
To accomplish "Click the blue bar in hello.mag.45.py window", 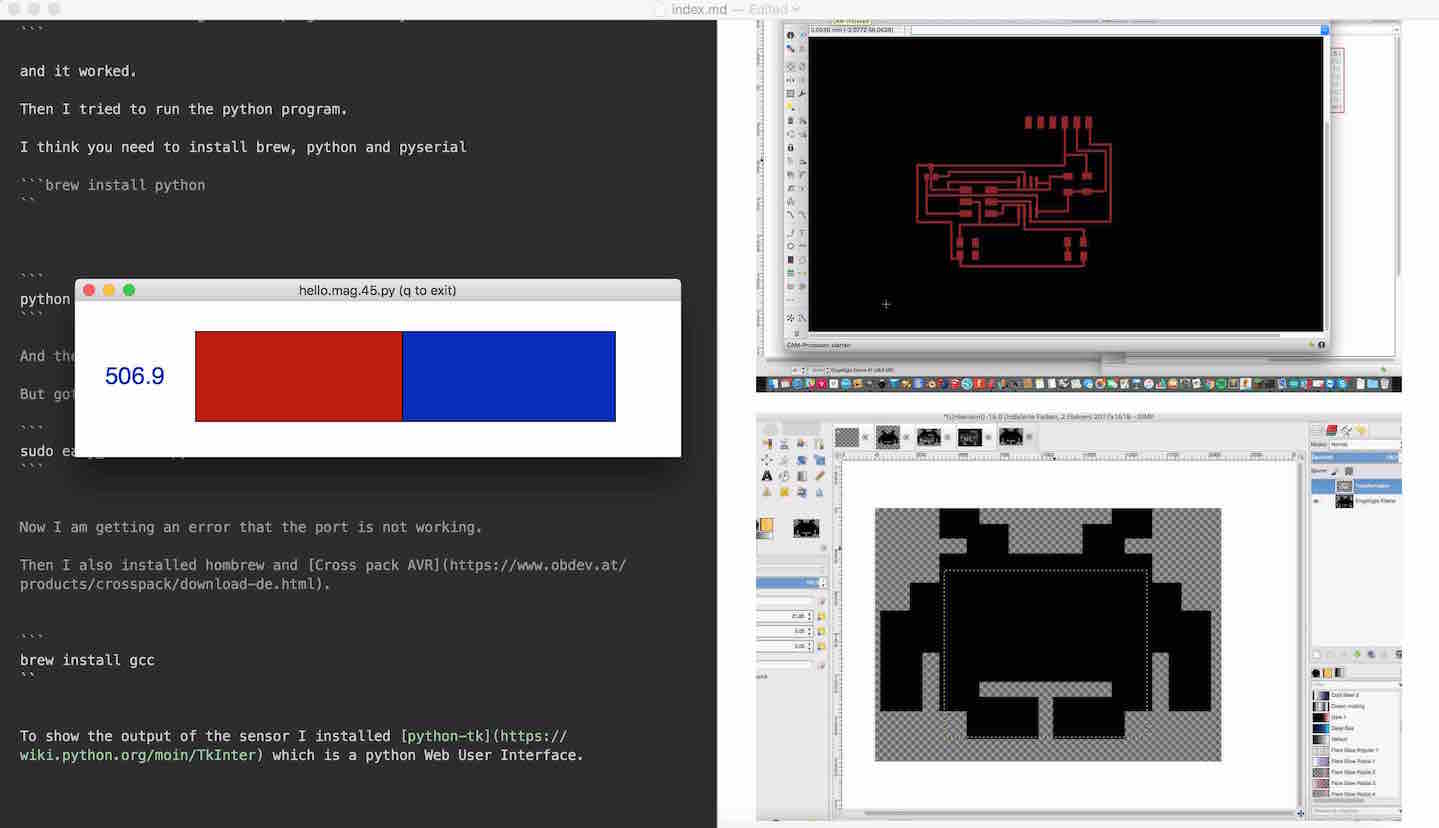I will click(509, 376).
